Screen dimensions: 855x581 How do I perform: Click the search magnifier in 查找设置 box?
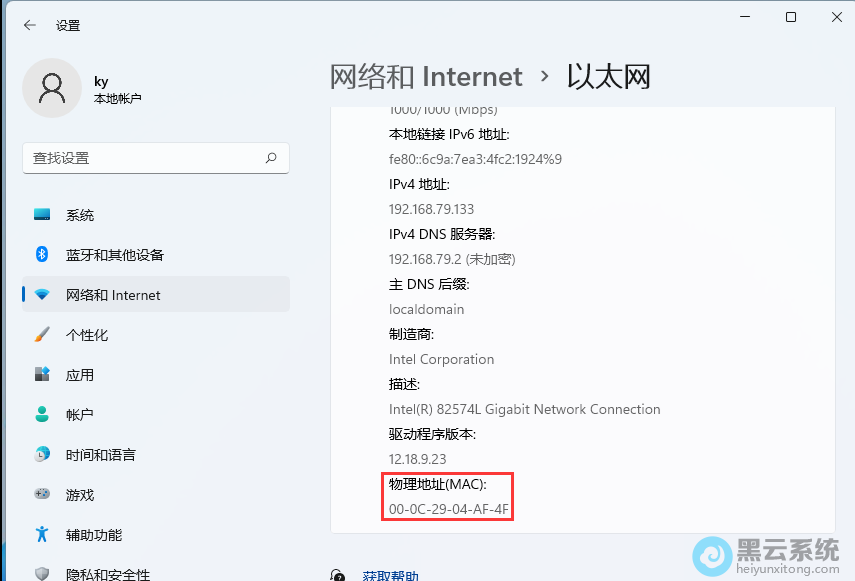[271, 158]
